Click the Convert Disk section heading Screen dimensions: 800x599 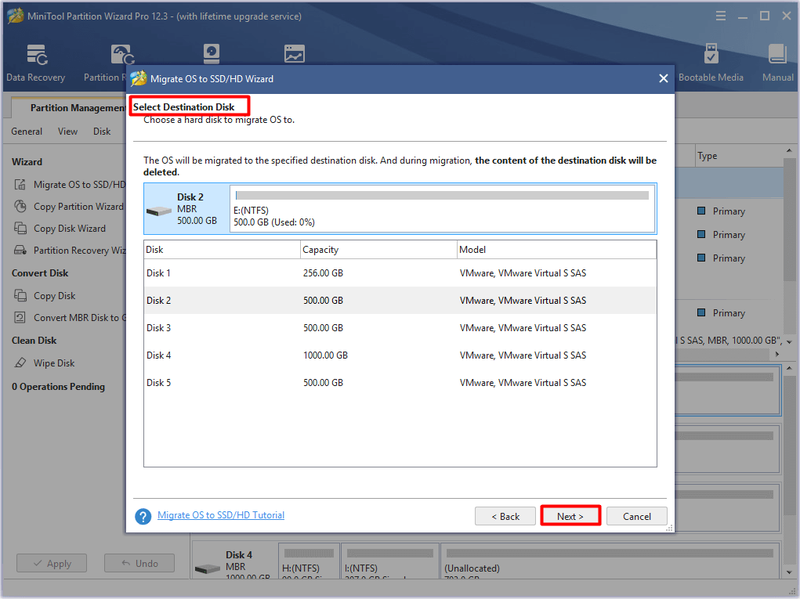click(40, 273)
